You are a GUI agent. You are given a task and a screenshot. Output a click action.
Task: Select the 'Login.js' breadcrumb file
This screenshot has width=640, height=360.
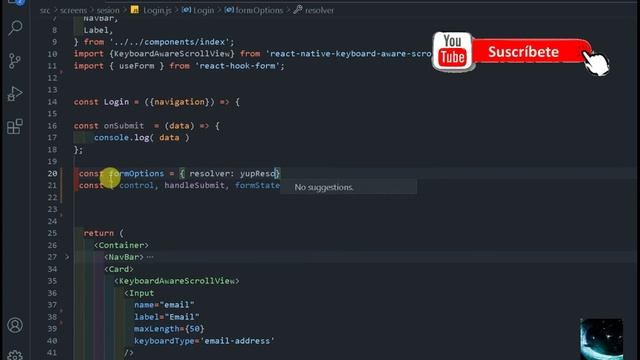point(157,10)
